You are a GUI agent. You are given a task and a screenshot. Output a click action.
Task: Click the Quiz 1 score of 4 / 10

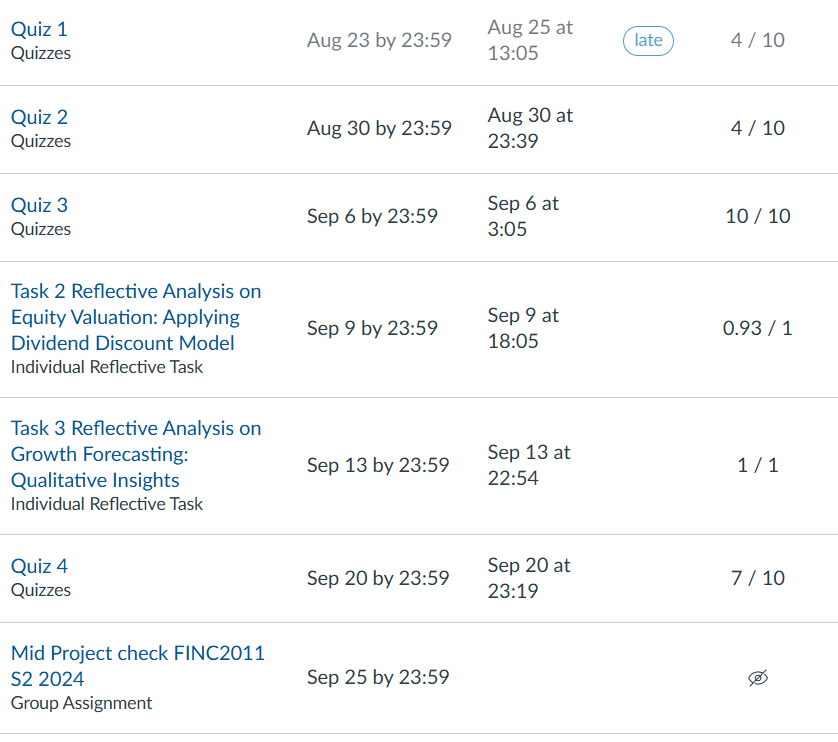758,40
